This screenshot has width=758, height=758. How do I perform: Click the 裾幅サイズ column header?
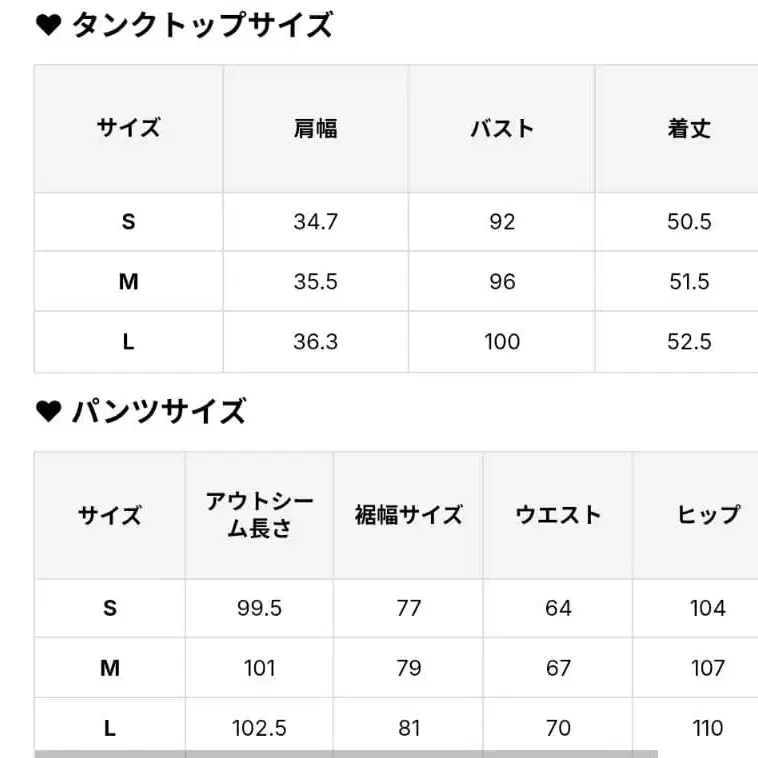coord(408,515)
